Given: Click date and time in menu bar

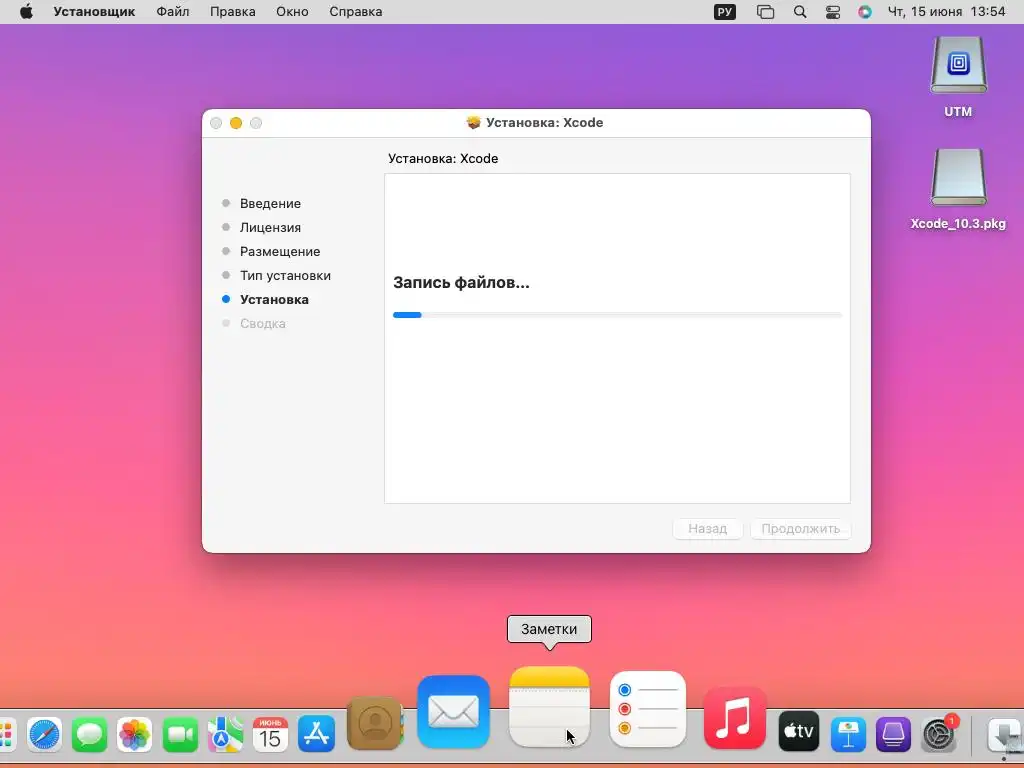Looking at the screenshot, I should (946, 12).
